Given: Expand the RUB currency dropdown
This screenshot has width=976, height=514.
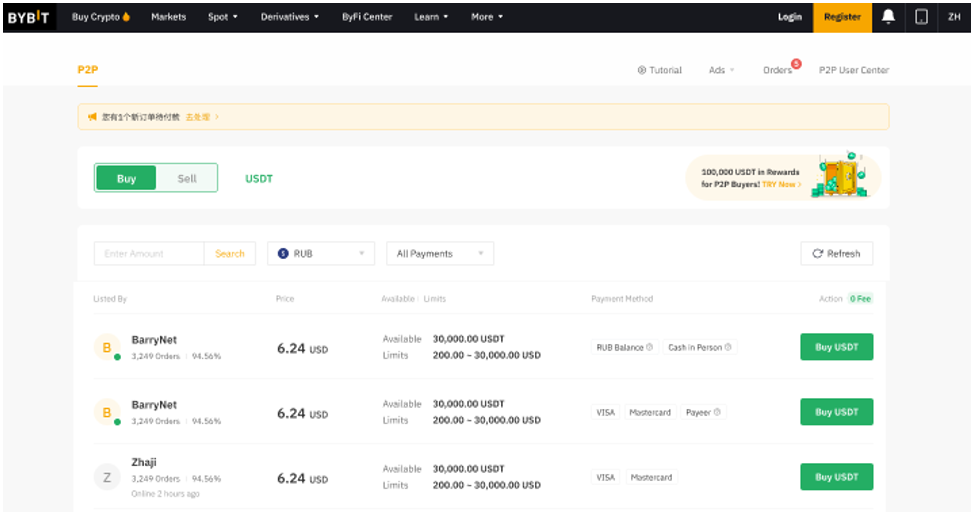Looking at the screenshot, I should click(x=321, y=254).
